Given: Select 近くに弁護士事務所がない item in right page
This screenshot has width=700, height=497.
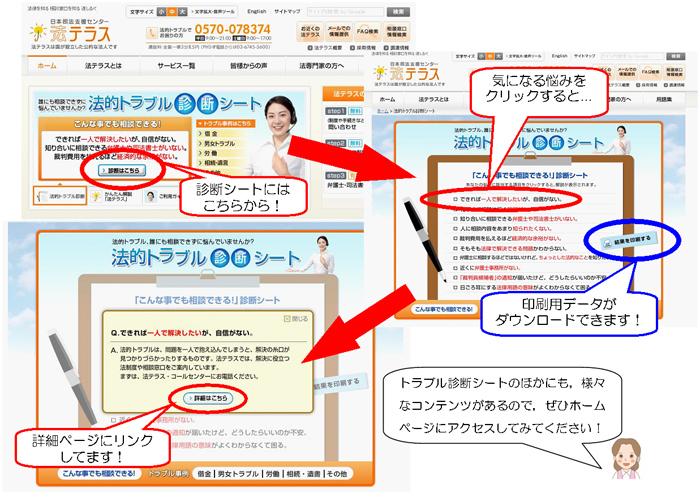Looking at the screenshot, I should pos(487,268).
